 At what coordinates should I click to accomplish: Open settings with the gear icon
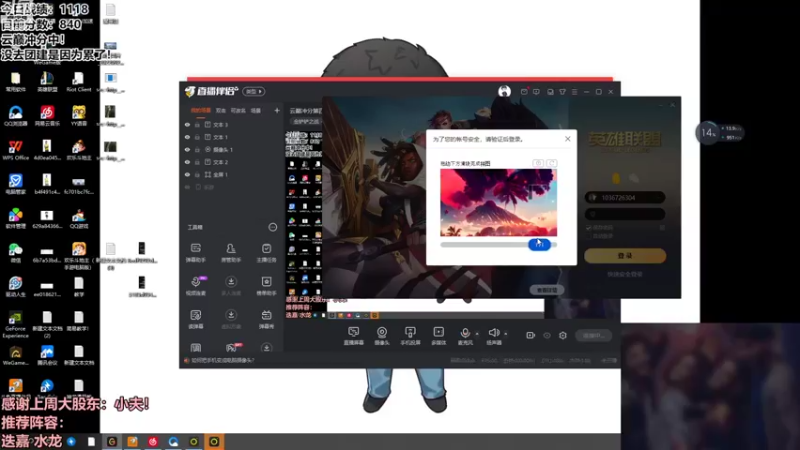tap(563, 335)
